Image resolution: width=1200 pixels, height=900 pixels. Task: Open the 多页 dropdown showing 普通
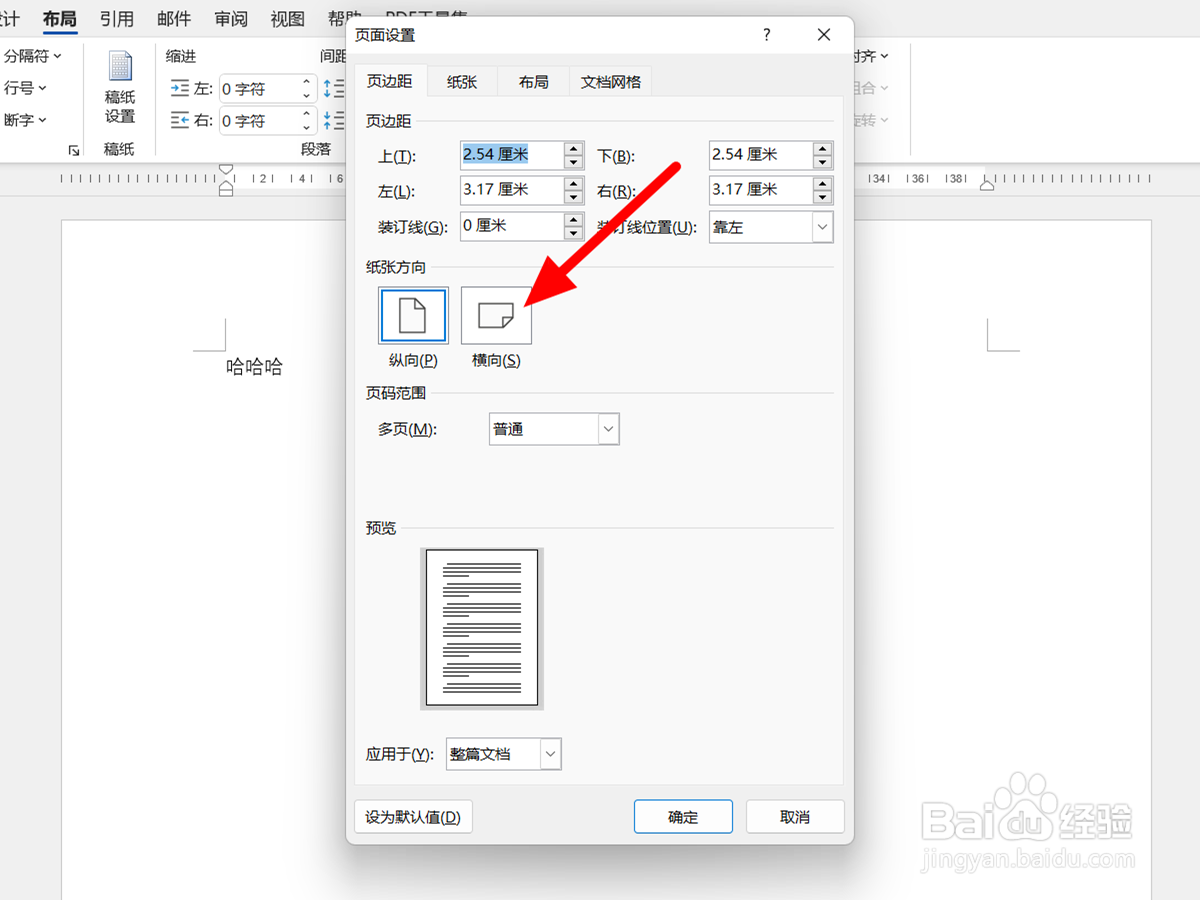pos(607,428)
